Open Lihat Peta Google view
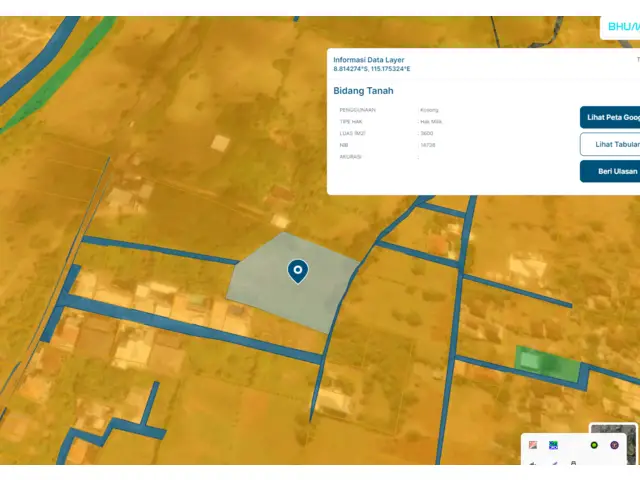The image size is (640, 480). 610,117
